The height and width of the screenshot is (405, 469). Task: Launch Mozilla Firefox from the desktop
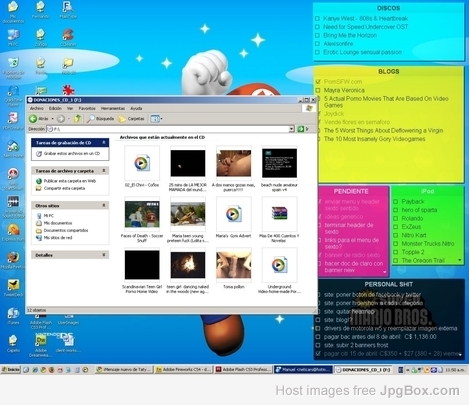[x=13, y=260]
